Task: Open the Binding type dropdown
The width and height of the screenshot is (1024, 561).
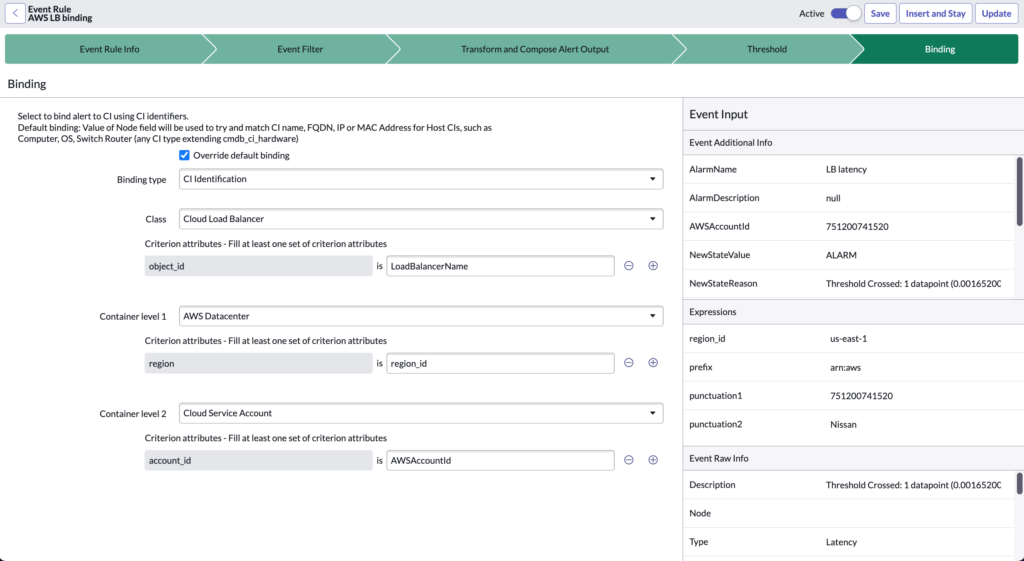Action: (x=421, y=179)
